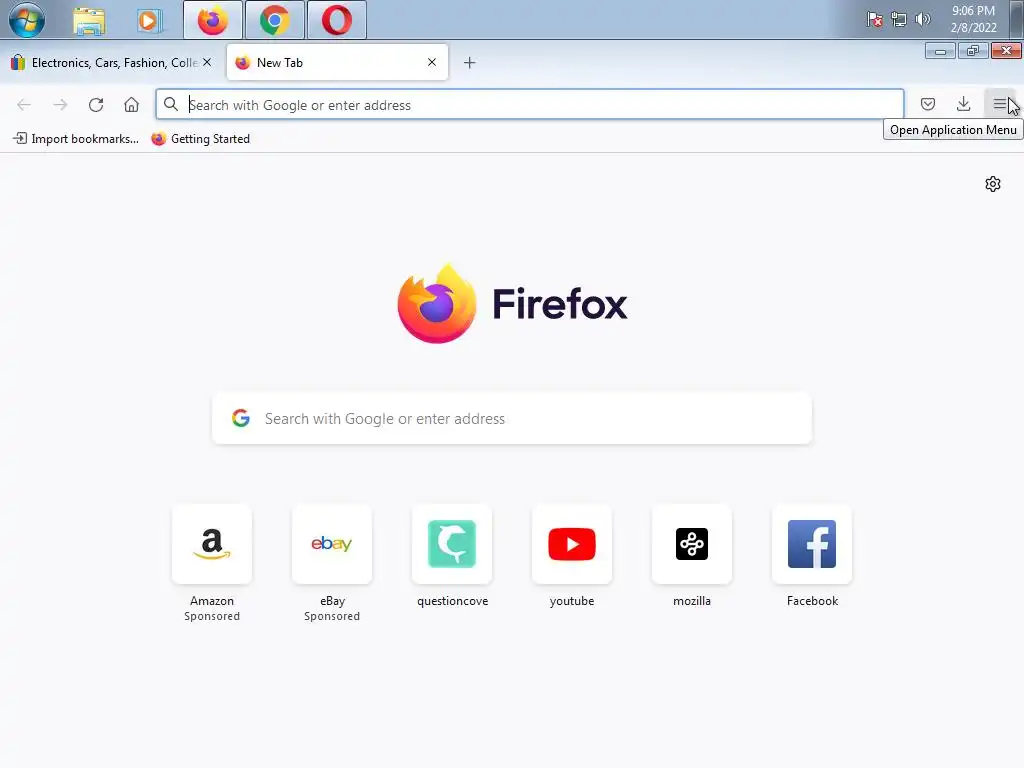Switch to Firefox in the taskbar

[213, 20]
